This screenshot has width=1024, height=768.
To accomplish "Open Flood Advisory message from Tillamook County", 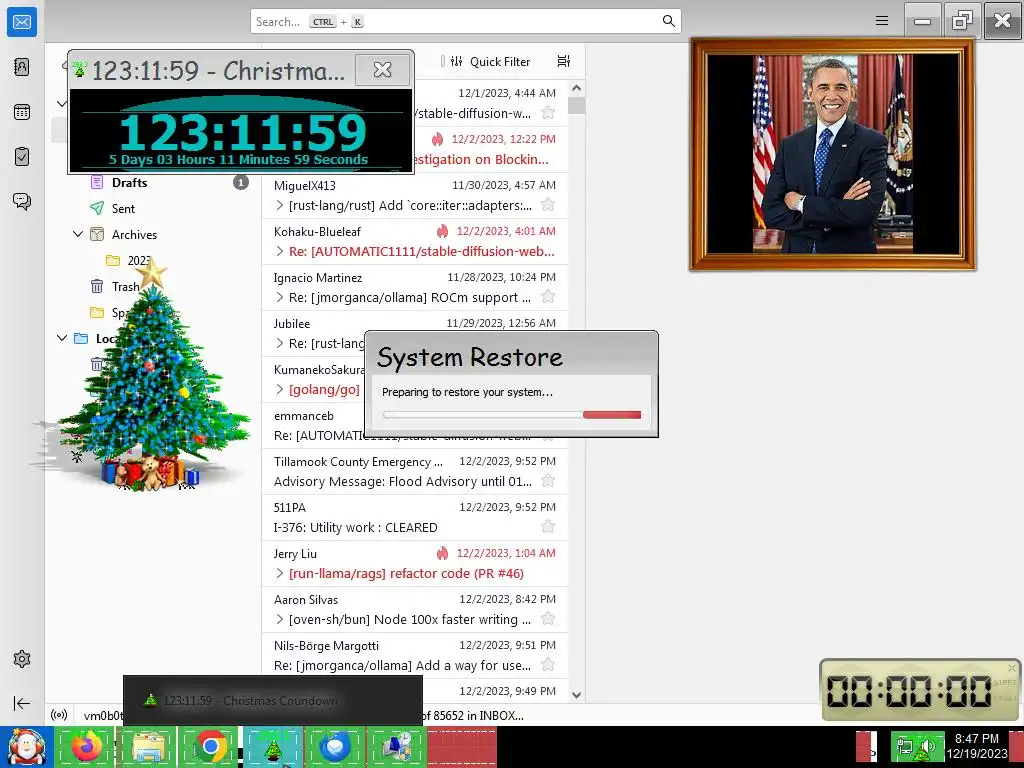I will (415, 472).
